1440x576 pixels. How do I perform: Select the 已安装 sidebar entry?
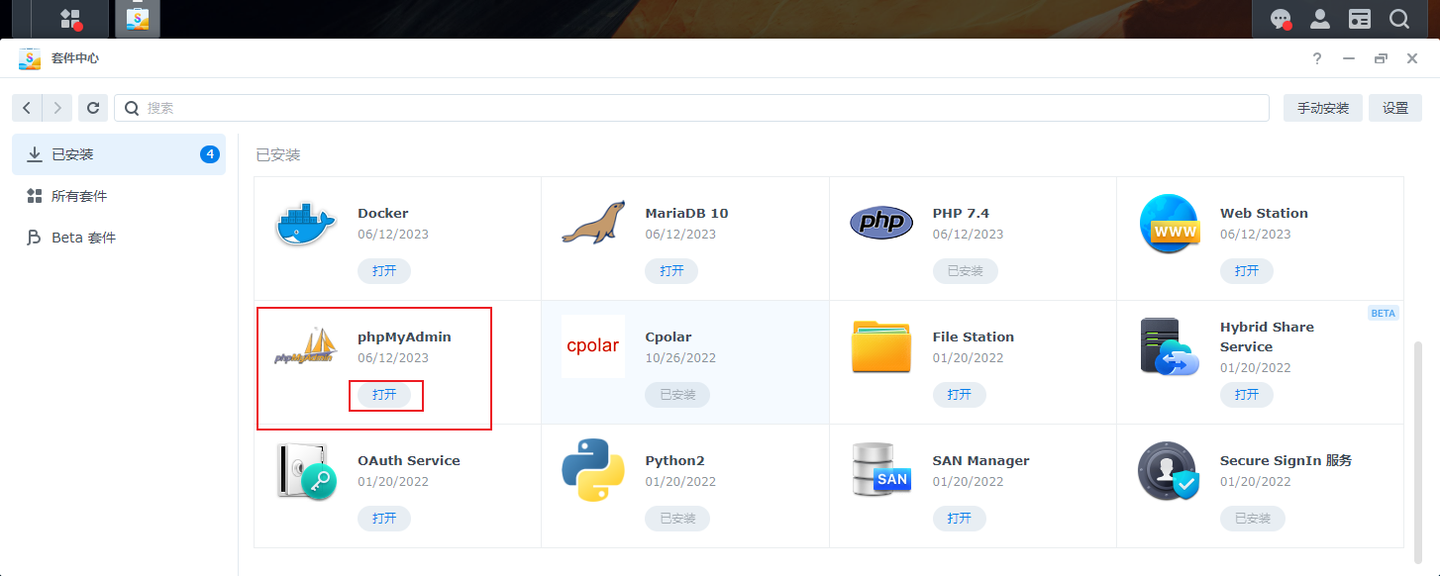(72, 154)
